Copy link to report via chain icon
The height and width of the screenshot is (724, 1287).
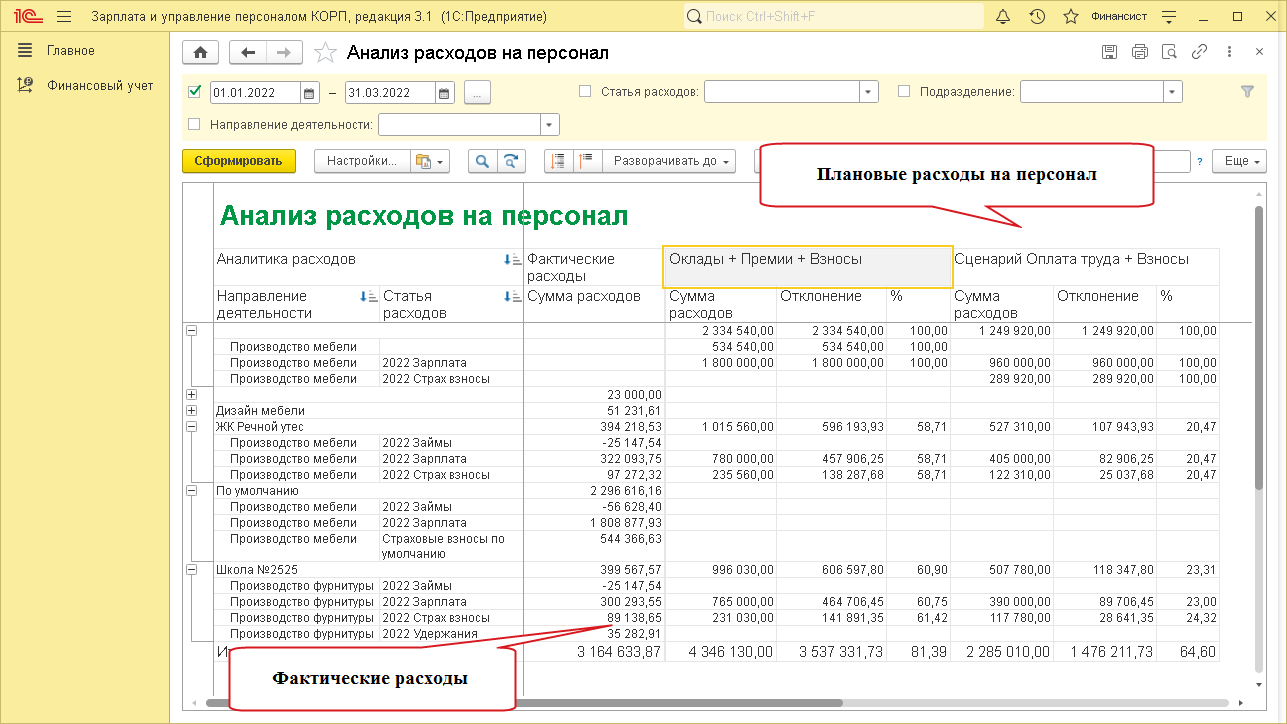tap(1199, 53)
